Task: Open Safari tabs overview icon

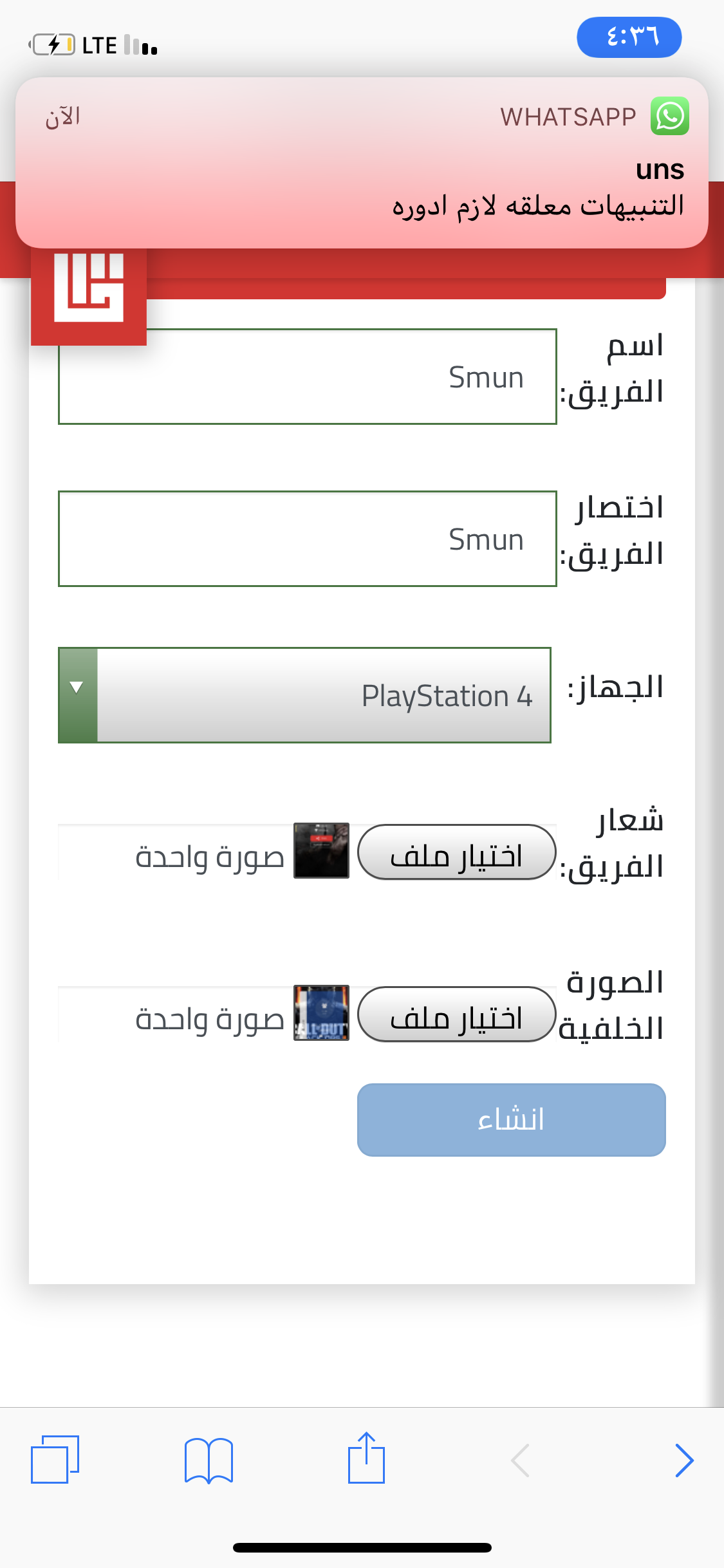Action: [x=55, y=1459]
